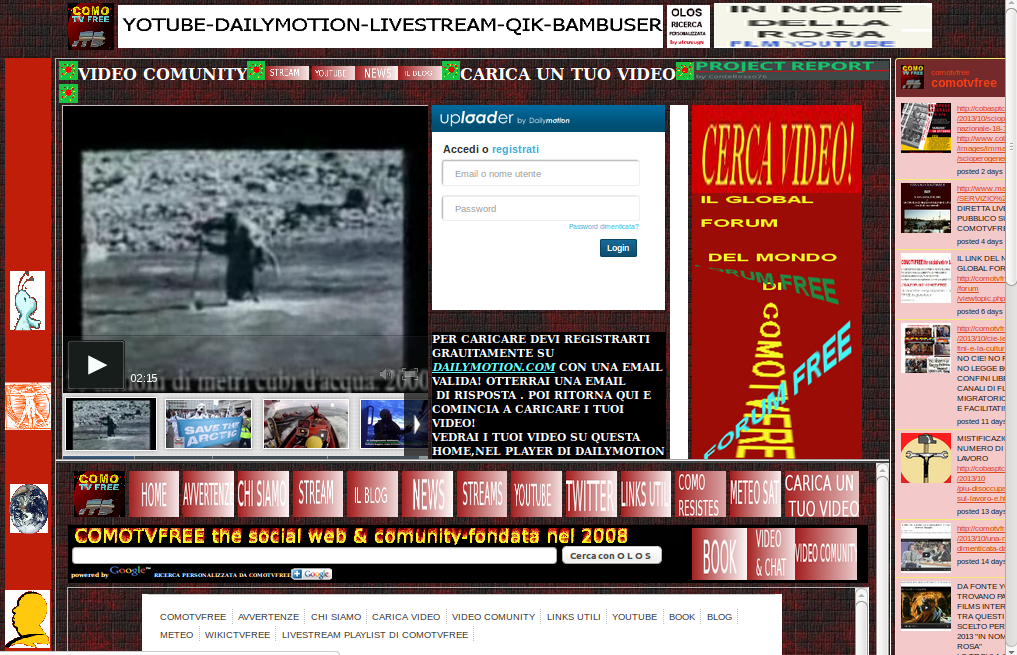1017x655 pixels.
Task: Open the METEO SAT menu tile
Action: [x=755, y=494]
